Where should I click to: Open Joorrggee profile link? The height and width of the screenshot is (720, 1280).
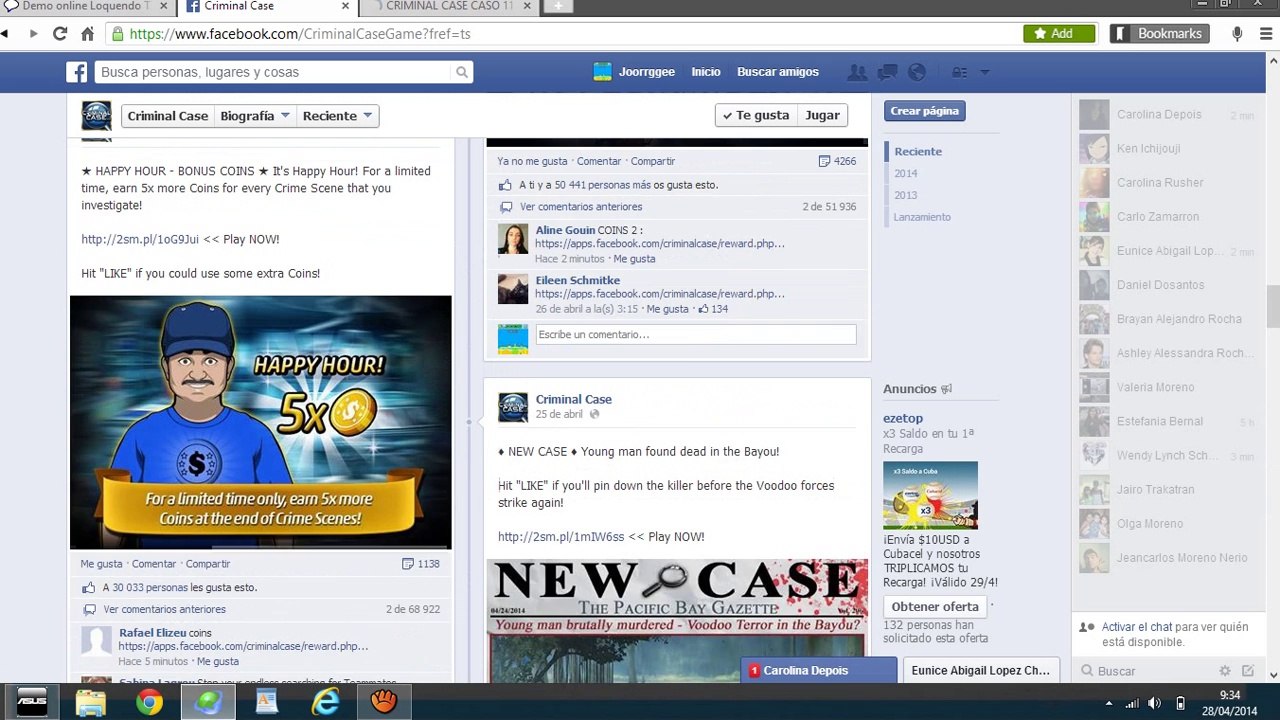coord(634,72)
